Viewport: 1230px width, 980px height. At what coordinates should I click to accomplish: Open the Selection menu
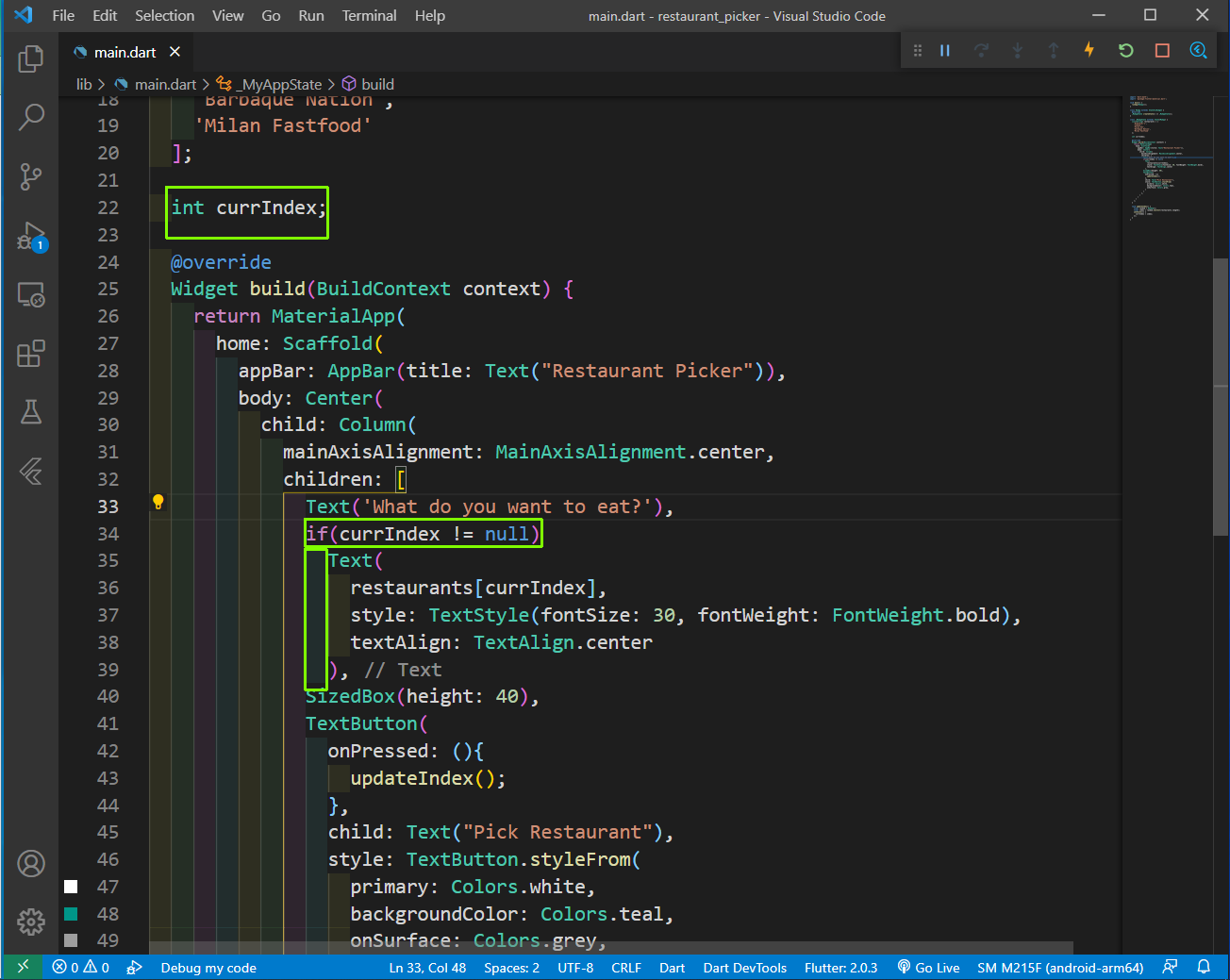tap(164, 16)
